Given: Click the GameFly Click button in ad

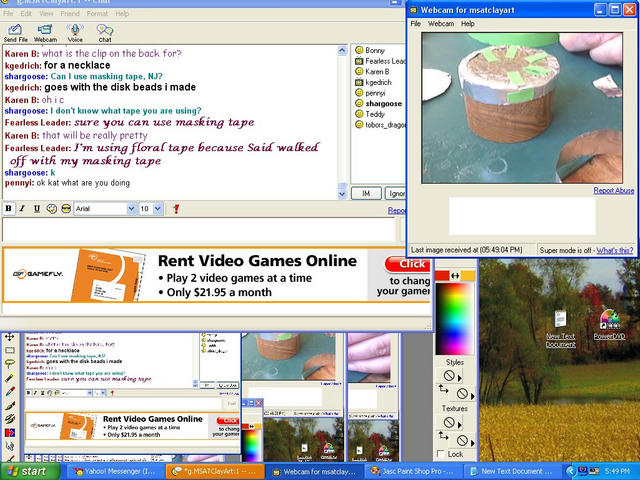Looking at the screenshot, I should (x=407, y=264).
